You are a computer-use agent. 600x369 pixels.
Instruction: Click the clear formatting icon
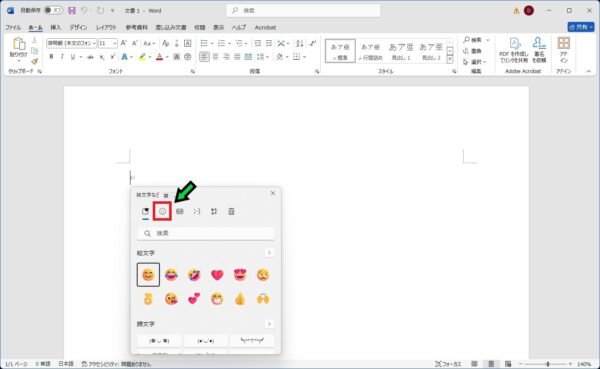pos(165,43)
